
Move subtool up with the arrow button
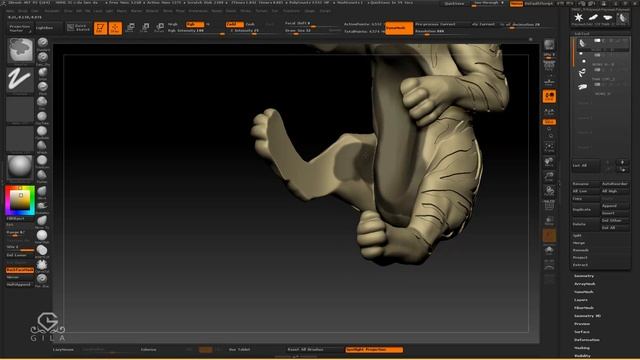coord(622,162)
